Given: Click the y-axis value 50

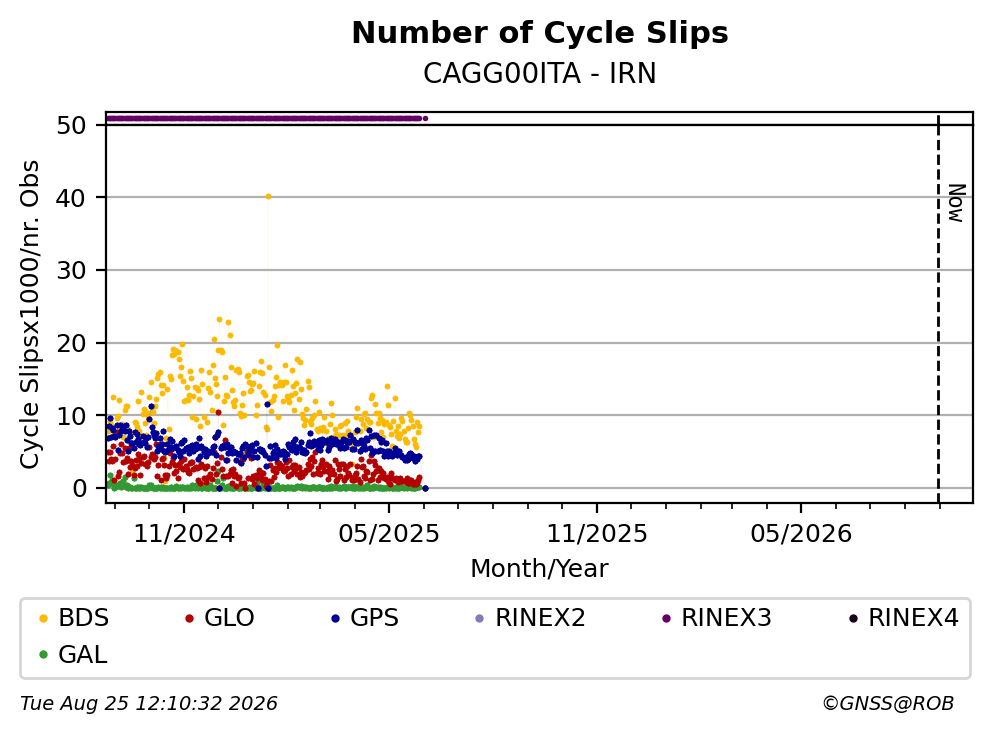Looking at the screenshot, I should coord(71,125).
